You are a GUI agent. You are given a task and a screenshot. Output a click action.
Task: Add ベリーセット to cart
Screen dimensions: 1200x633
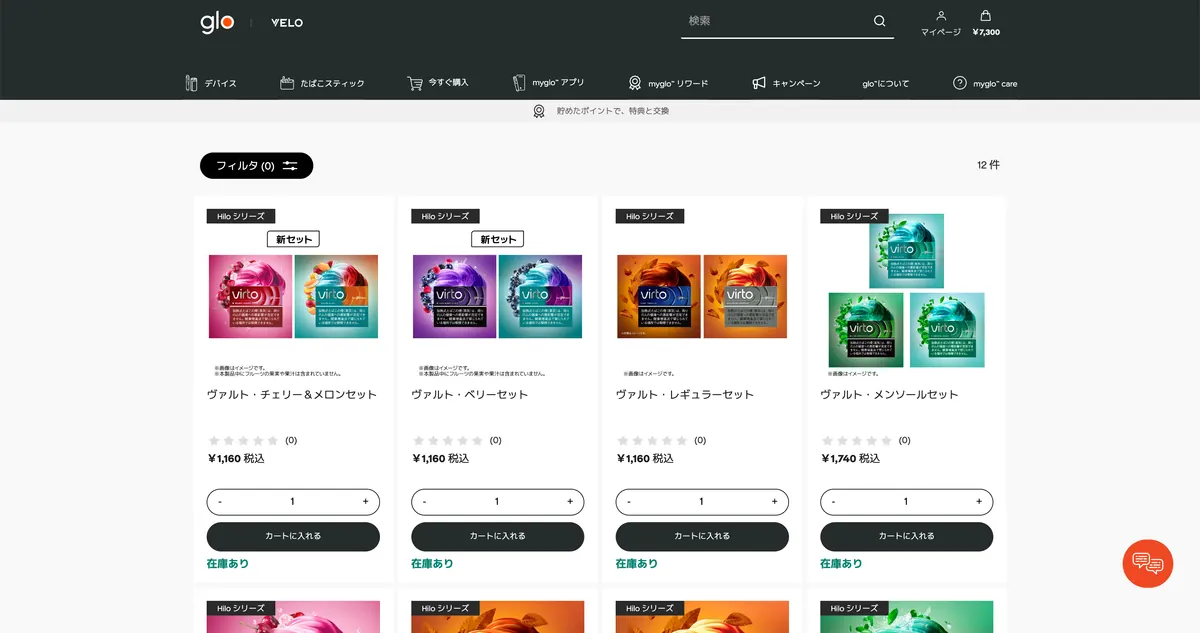(x=497, y=536)
